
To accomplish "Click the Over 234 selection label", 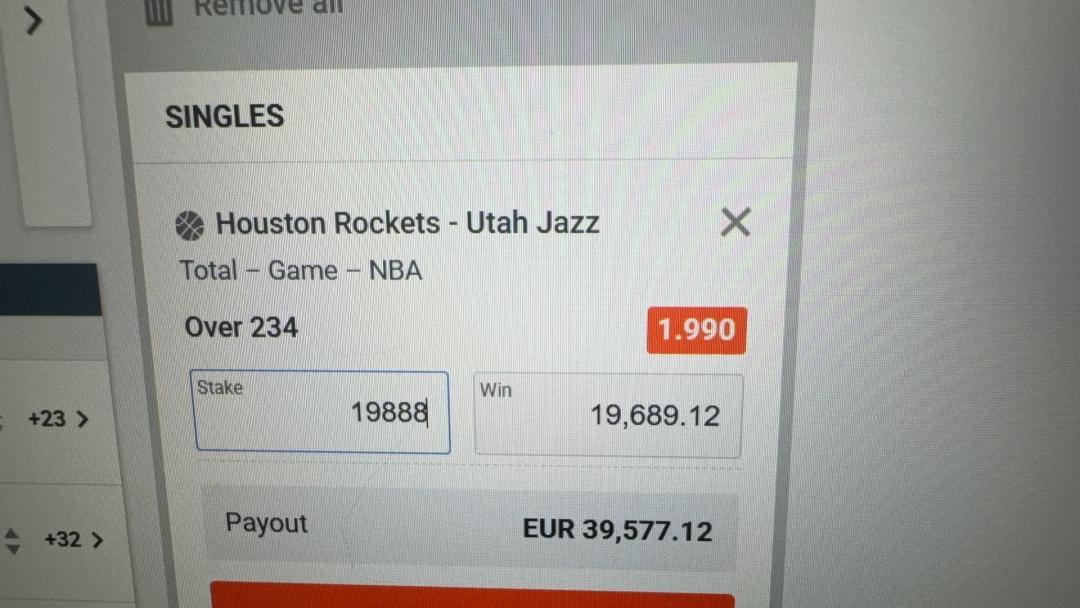I will pos(241,327).
